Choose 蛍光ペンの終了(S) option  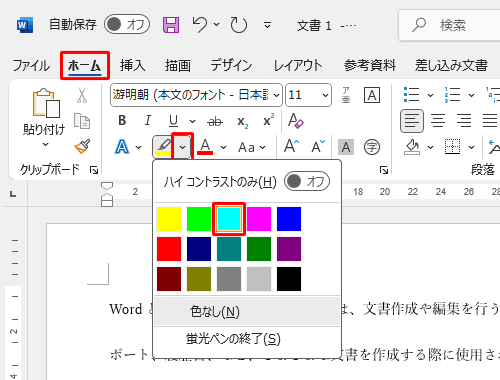pyautogui.click(x=247, y=339)
